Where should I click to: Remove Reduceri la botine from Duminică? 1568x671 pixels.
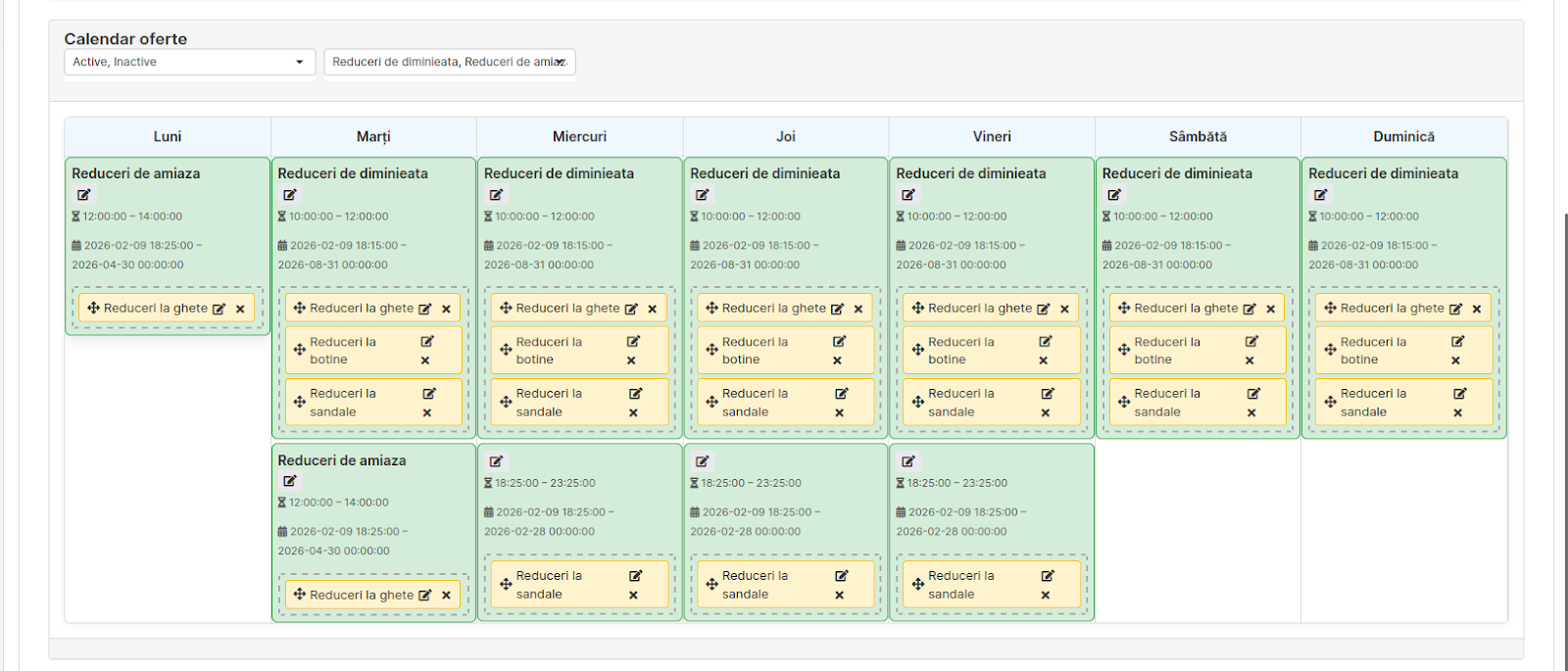pyautogui.click(x=1455, y=360)
